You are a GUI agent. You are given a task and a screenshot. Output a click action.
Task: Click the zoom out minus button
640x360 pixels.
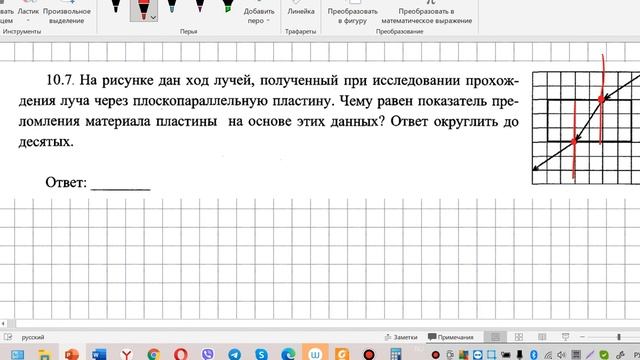pos(582,337)
